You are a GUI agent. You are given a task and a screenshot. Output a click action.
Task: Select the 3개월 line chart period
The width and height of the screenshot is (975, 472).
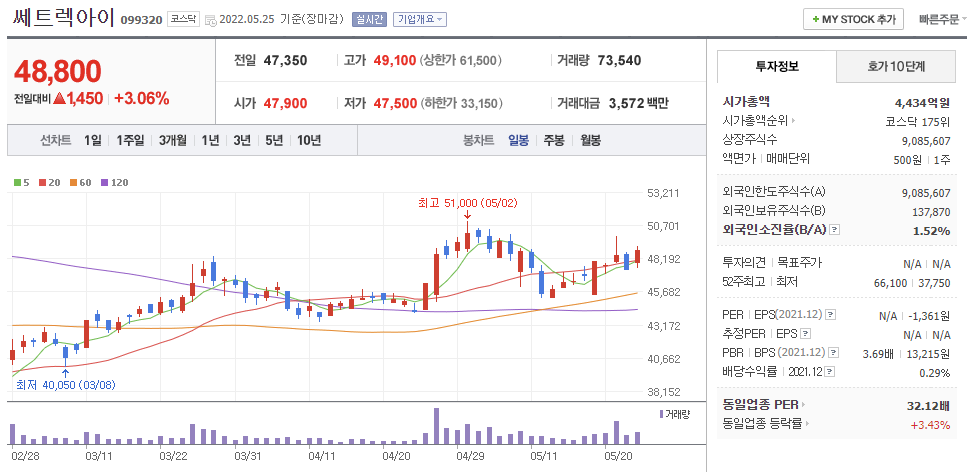172,141
